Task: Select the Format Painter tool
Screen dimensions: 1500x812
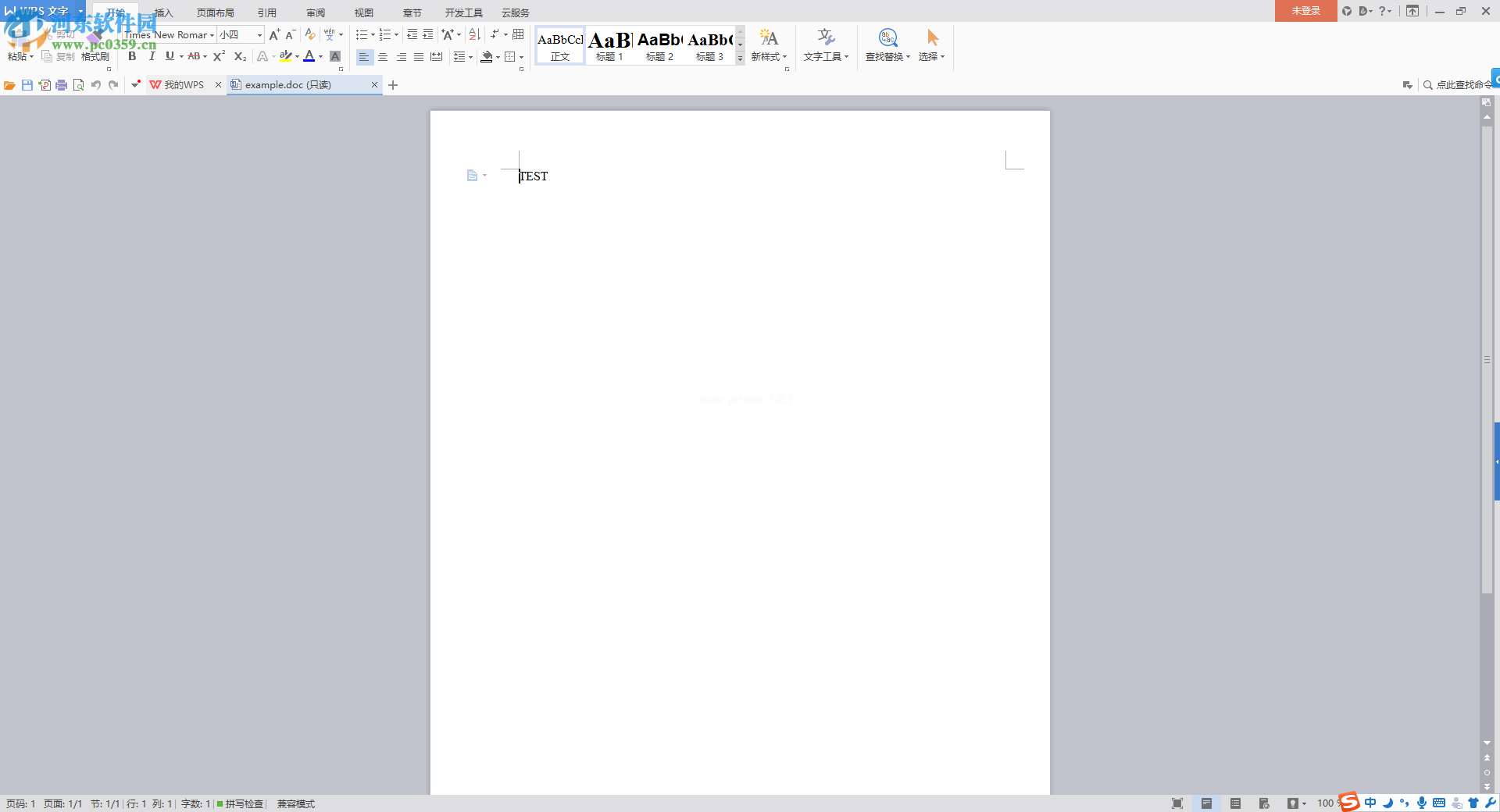Action: pos(94,56)
